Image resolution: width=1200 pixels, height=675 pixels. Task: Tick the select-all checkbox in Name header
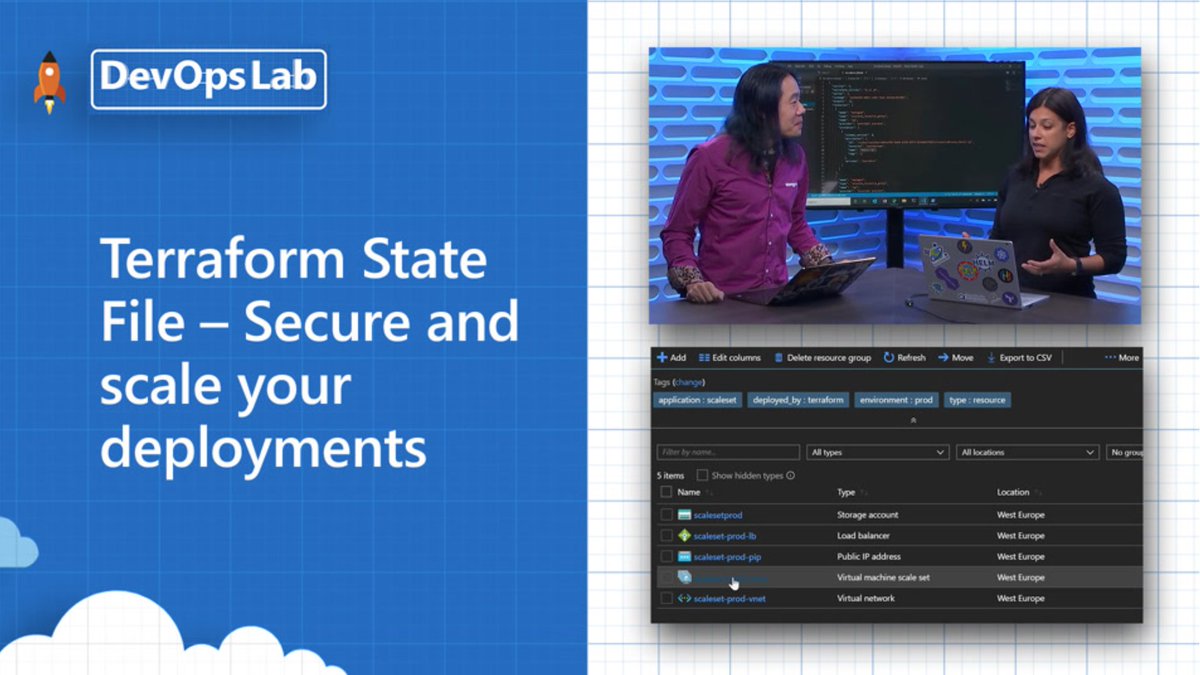[666, 493]
